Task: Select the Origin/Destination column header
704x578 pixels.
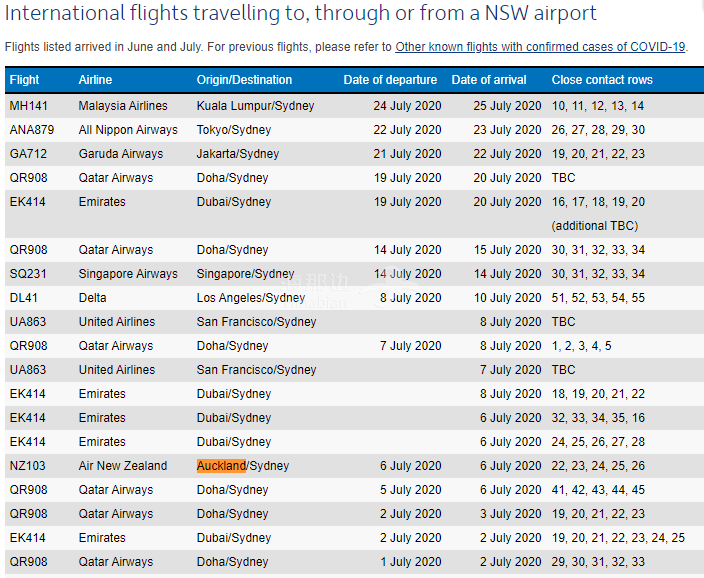Action: coord(244,80)
